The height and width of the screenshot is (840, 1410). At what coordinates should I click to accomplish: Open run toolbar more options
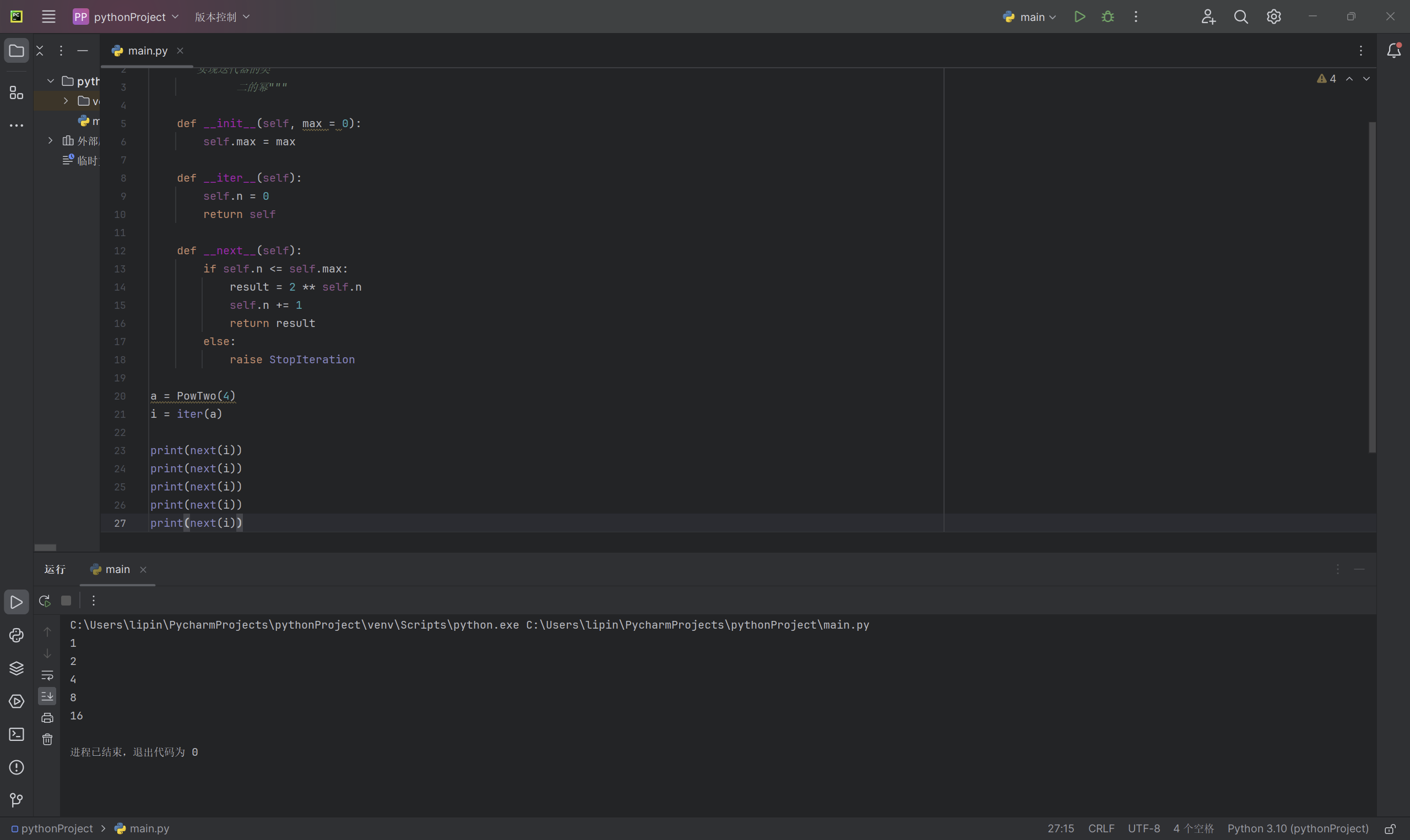click(x=94, y=601)
